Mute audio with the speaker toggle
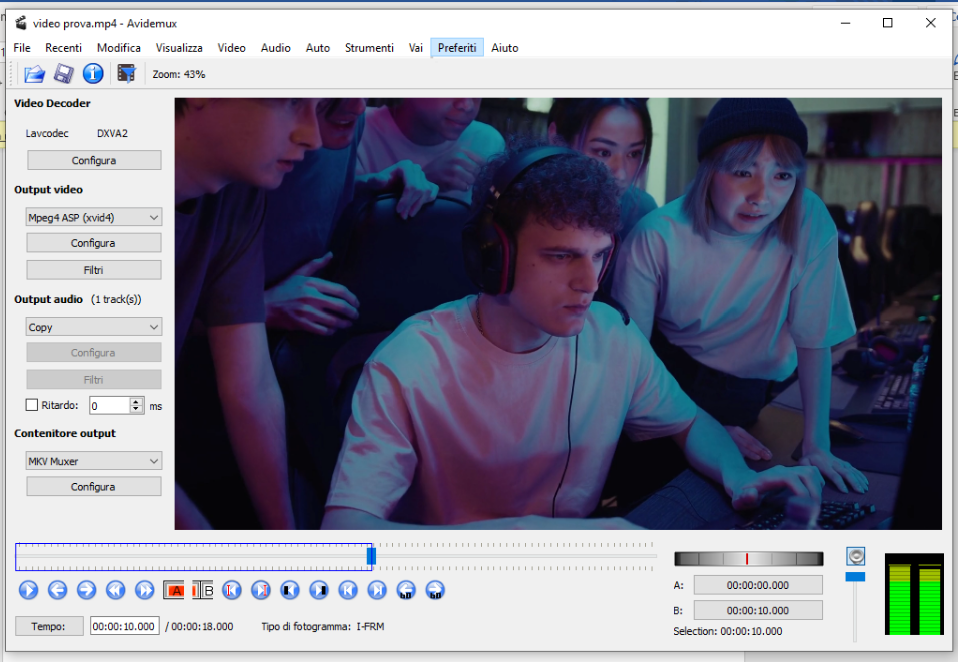The width and height of the screenshot is (958, 662). tap(855, 556)
